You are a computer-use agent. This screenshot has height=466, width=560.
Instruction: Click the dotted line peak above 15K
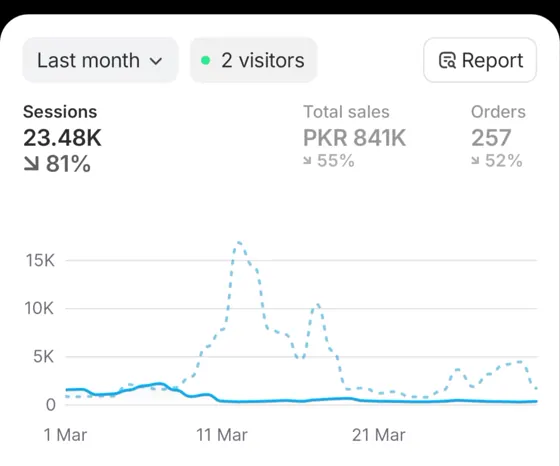click(239, 243)
